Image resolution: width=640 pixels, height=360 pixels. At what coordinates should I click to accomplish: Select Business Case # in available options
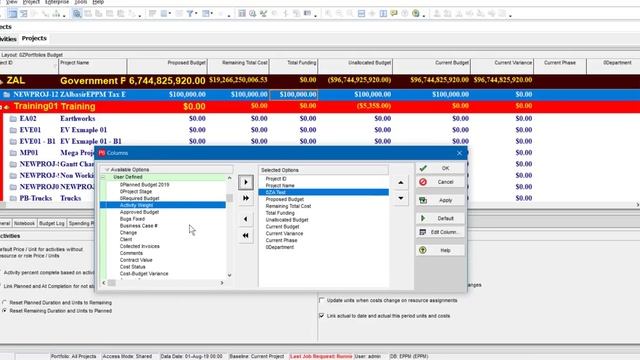[x=139, y=226]
